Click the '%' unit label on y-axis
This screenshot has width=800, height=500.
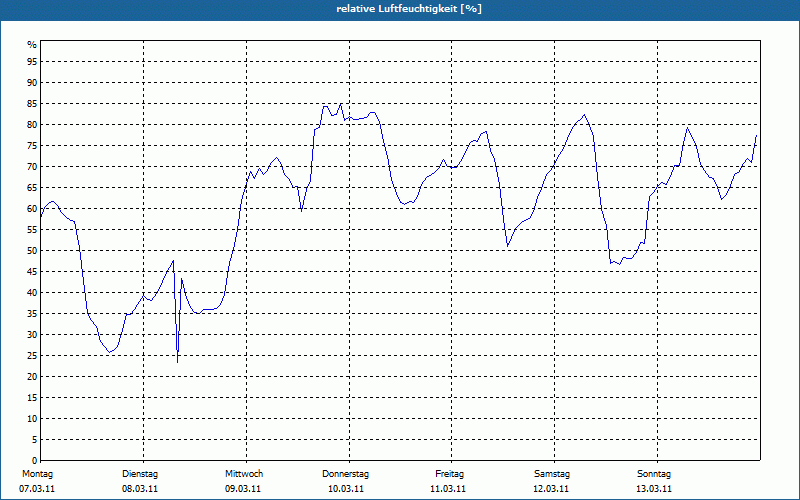[32, 45]
